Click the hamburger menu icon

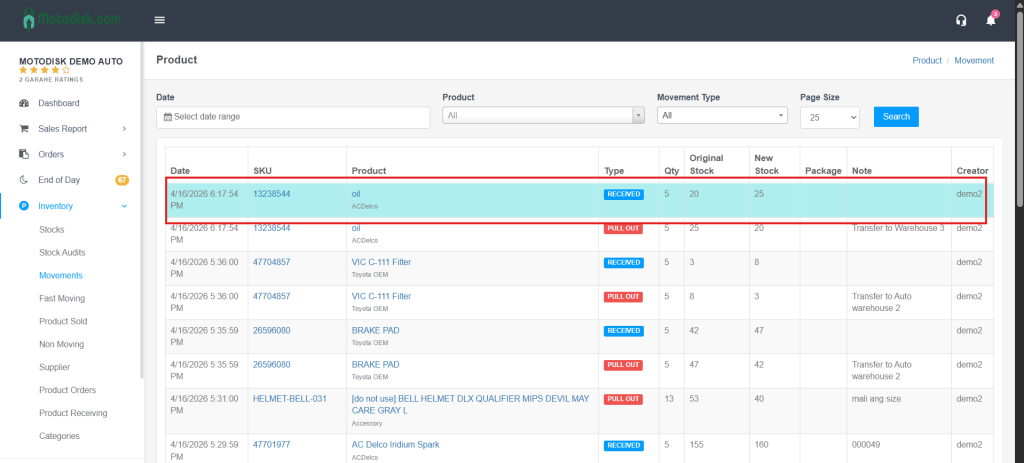[x=160, y=20]
